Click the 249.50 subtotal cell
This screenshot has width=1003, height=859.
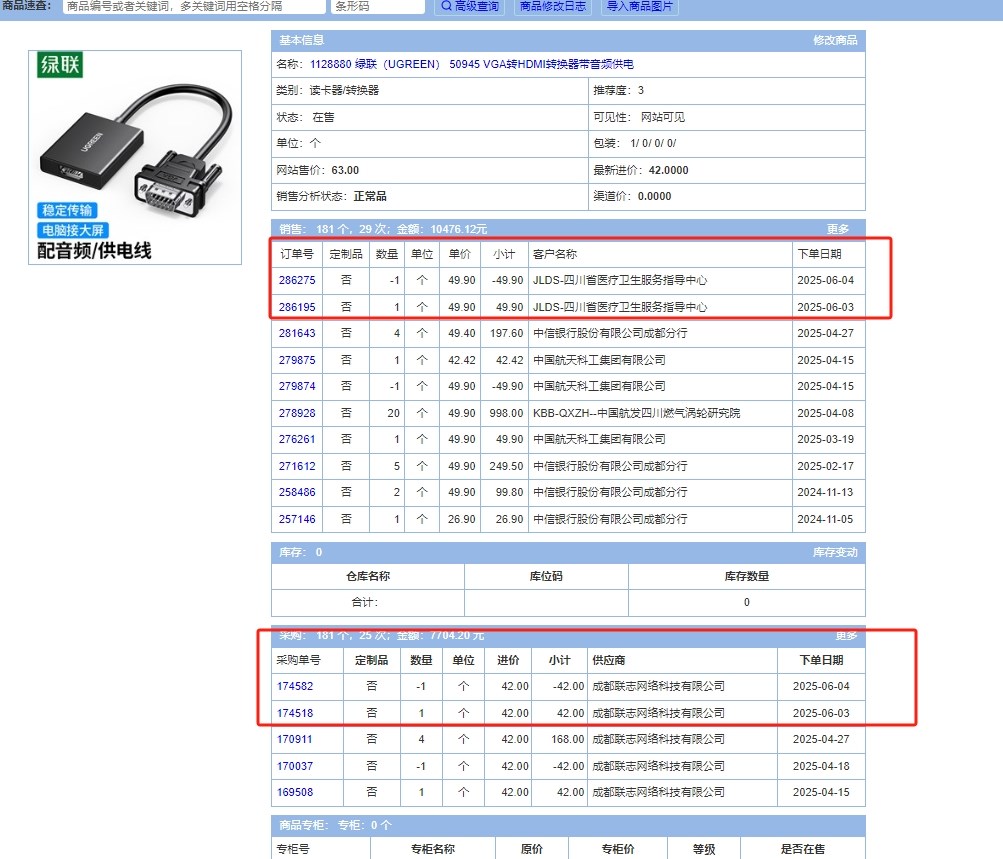(x=506, y=466)
